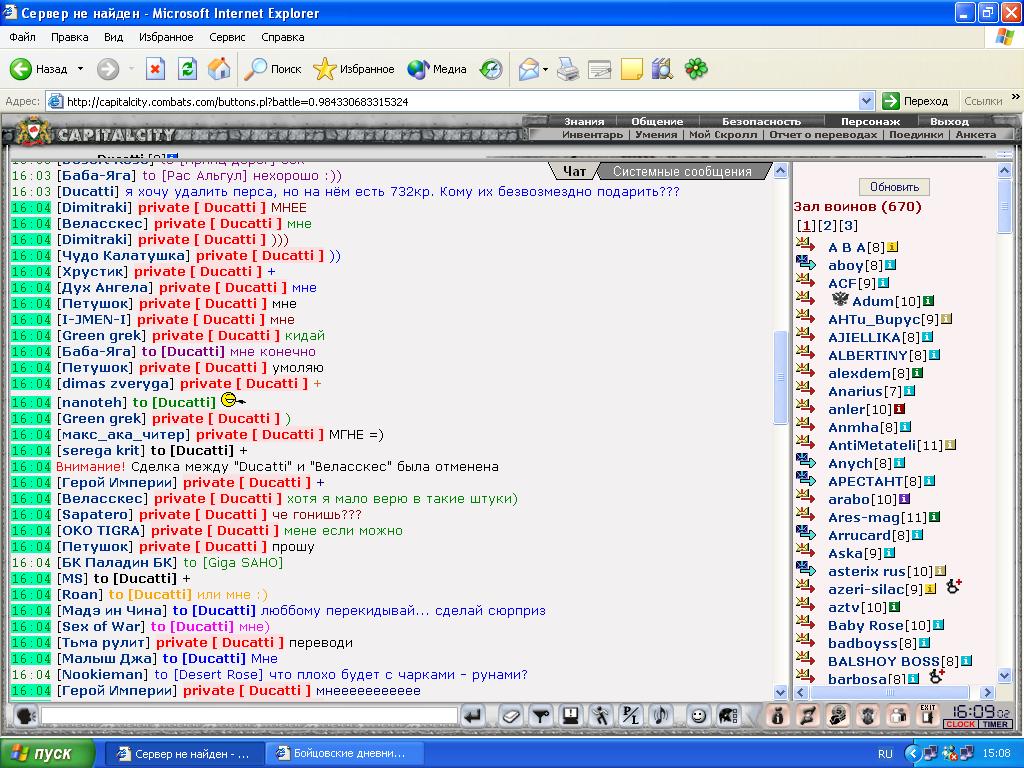Go to the Home page icon
1024x768 pixels.
(x=219, y=69)
